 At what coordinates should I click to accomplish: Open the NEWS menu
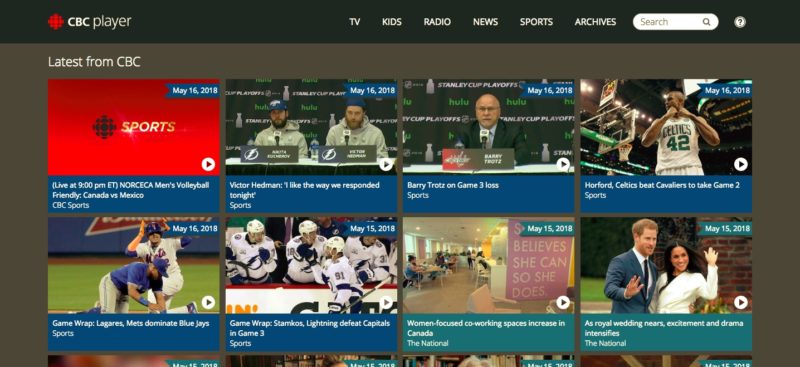pyautogui.click(x=485, y=22)
